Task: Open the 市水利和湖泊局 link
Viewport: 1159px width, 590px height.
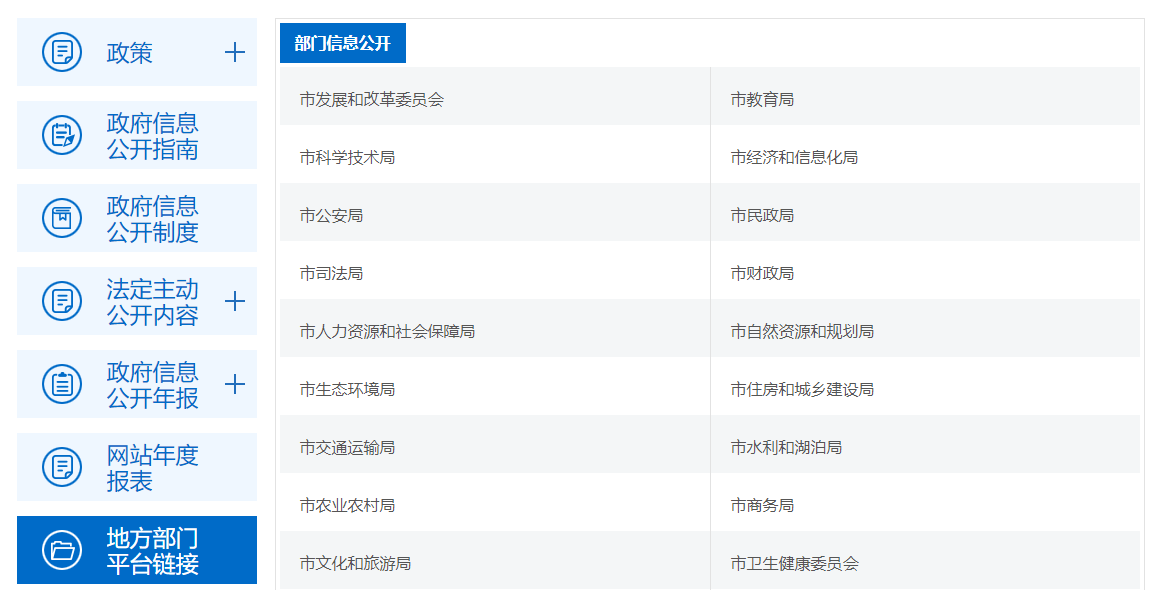Action: [x=786, y=447]
